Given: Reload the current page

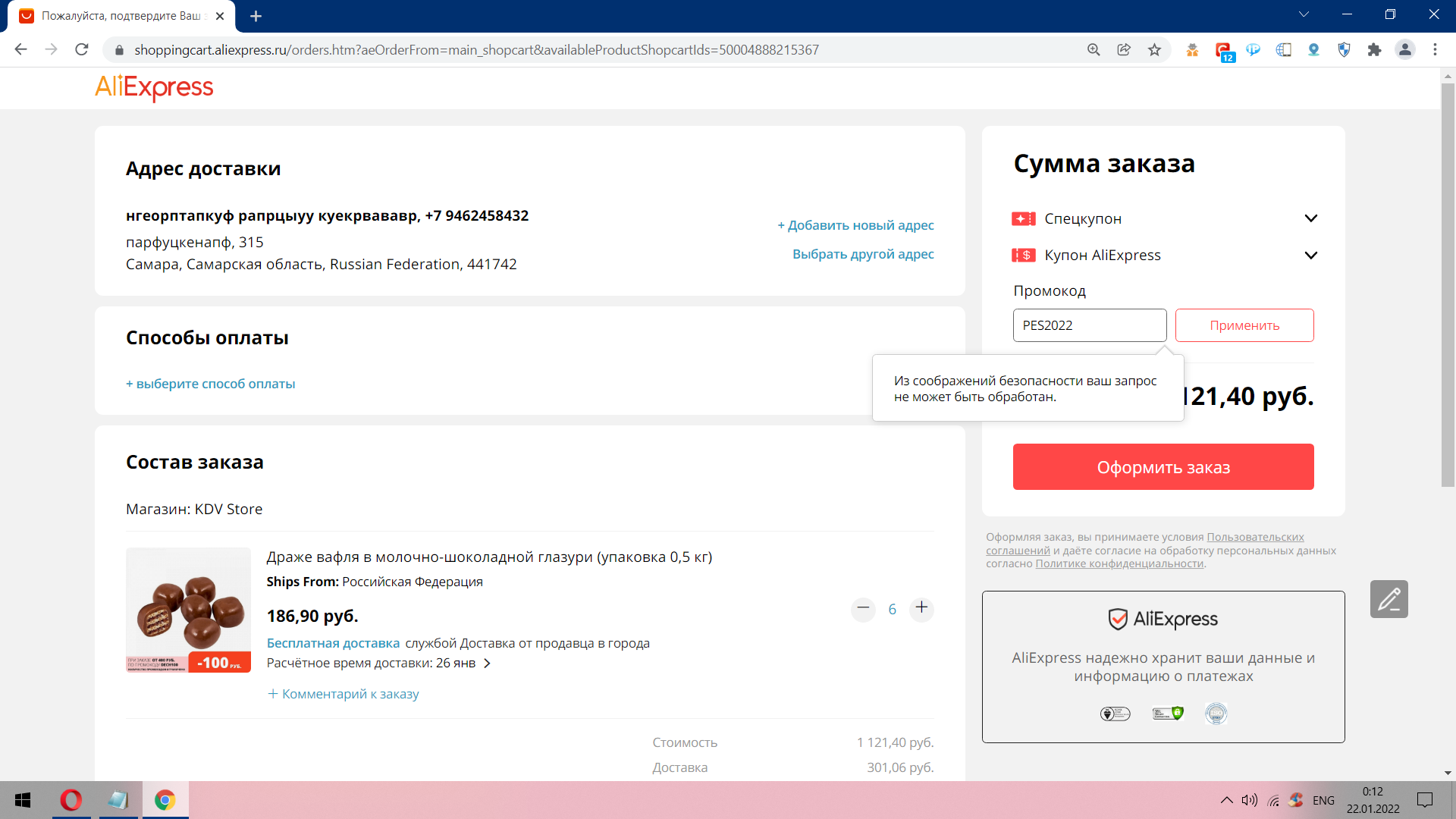Looking at the screenshot, I should coord(82,50).
